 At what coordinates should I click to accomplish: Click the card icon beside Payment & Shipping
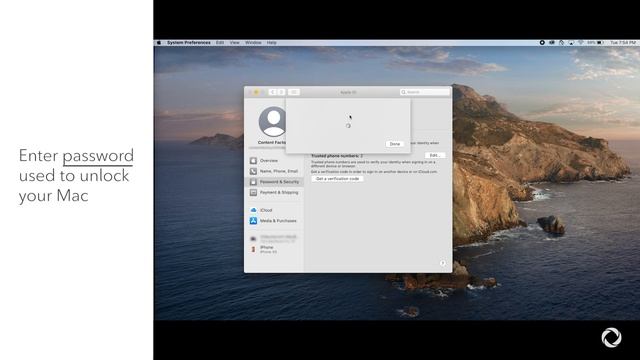click(253, 193)
